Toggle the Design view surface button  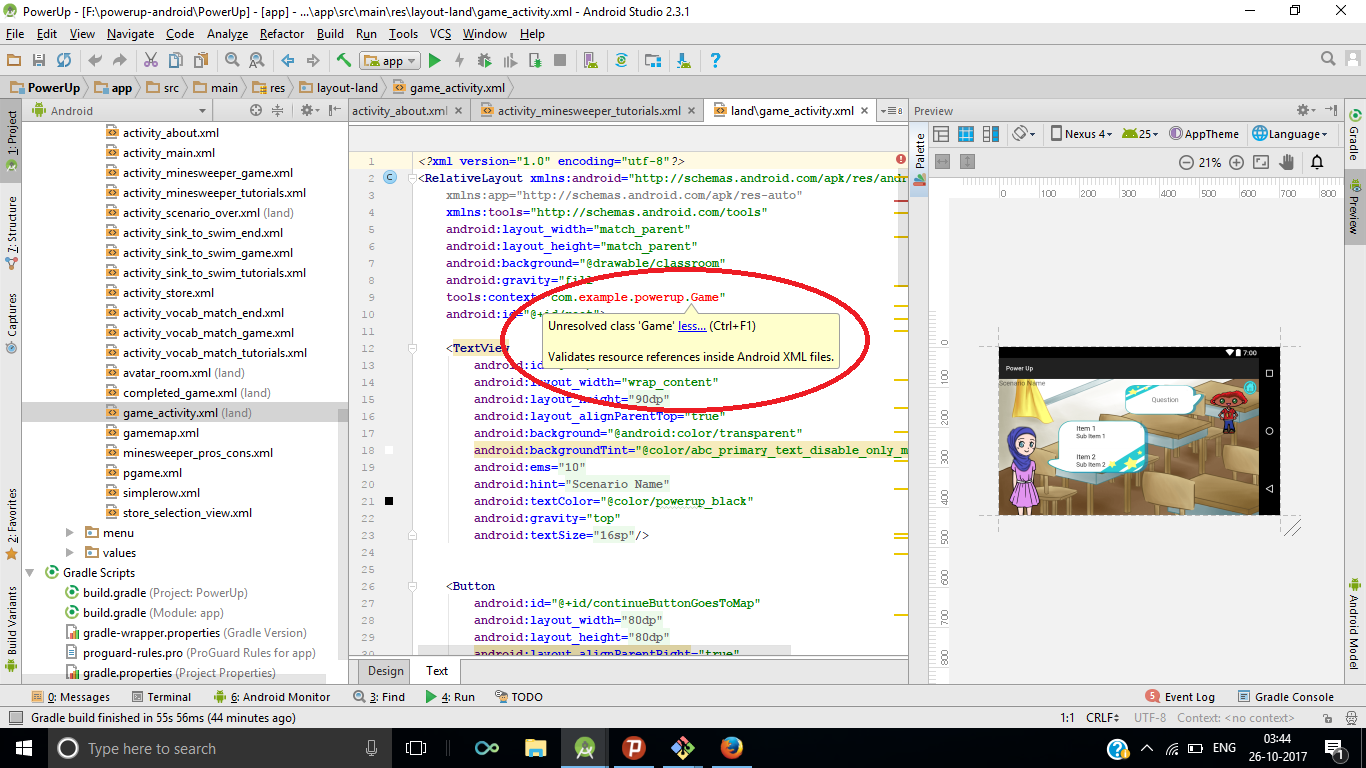[x=941, y=134]
